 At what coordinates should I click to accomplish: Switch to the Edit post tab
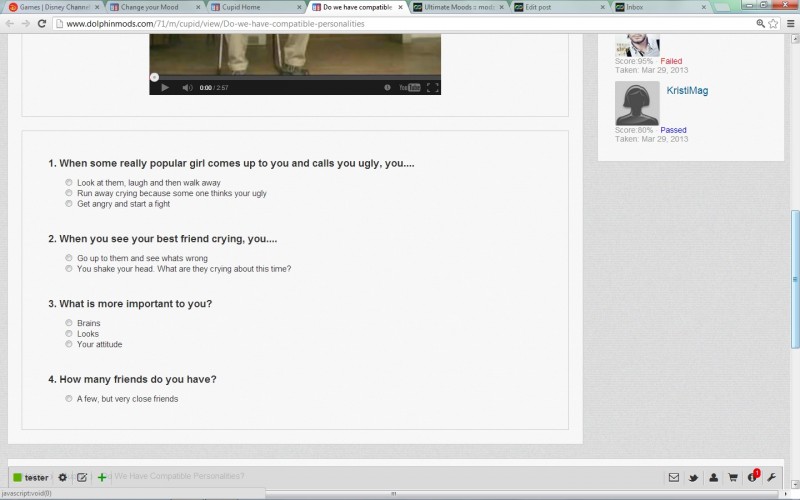tap(560, 7)
